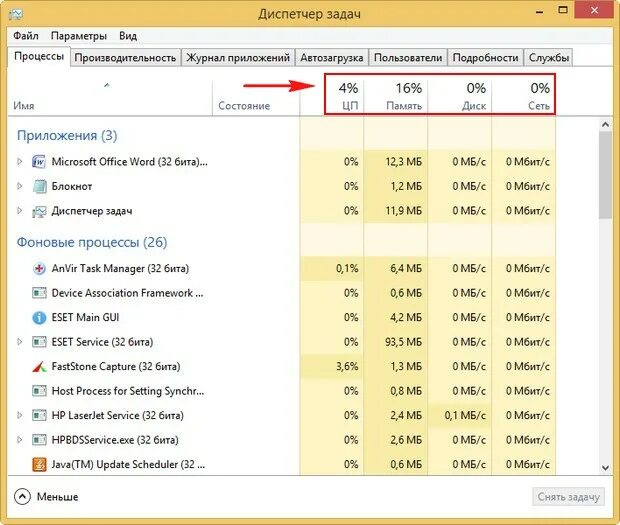Click the Меньше button
This screenshot has width=620, height=525.
click(x=46, y=497)
